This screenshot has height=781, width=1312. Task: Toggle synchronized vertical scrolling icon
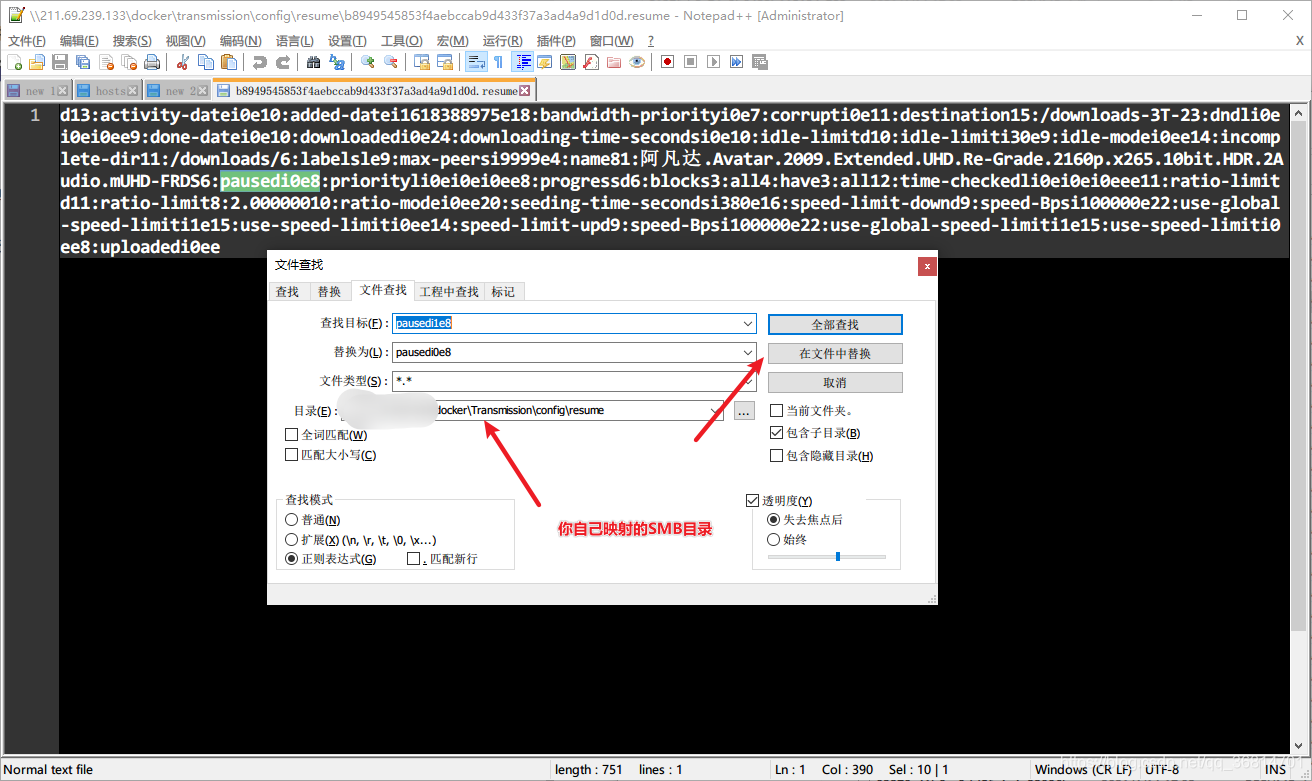pos(422,62)
